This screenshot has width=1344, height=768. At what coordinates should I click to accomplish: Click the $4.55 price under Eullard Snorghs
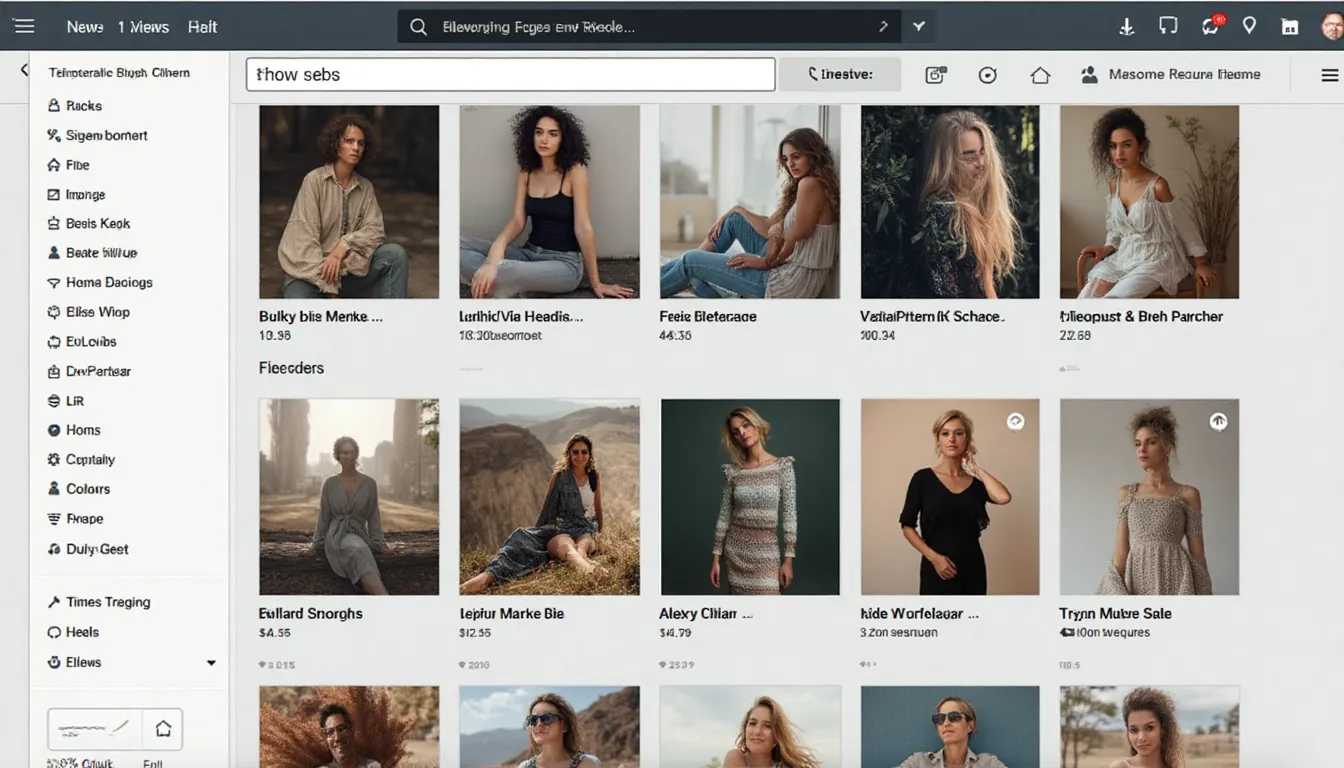(x=275, y=633)
